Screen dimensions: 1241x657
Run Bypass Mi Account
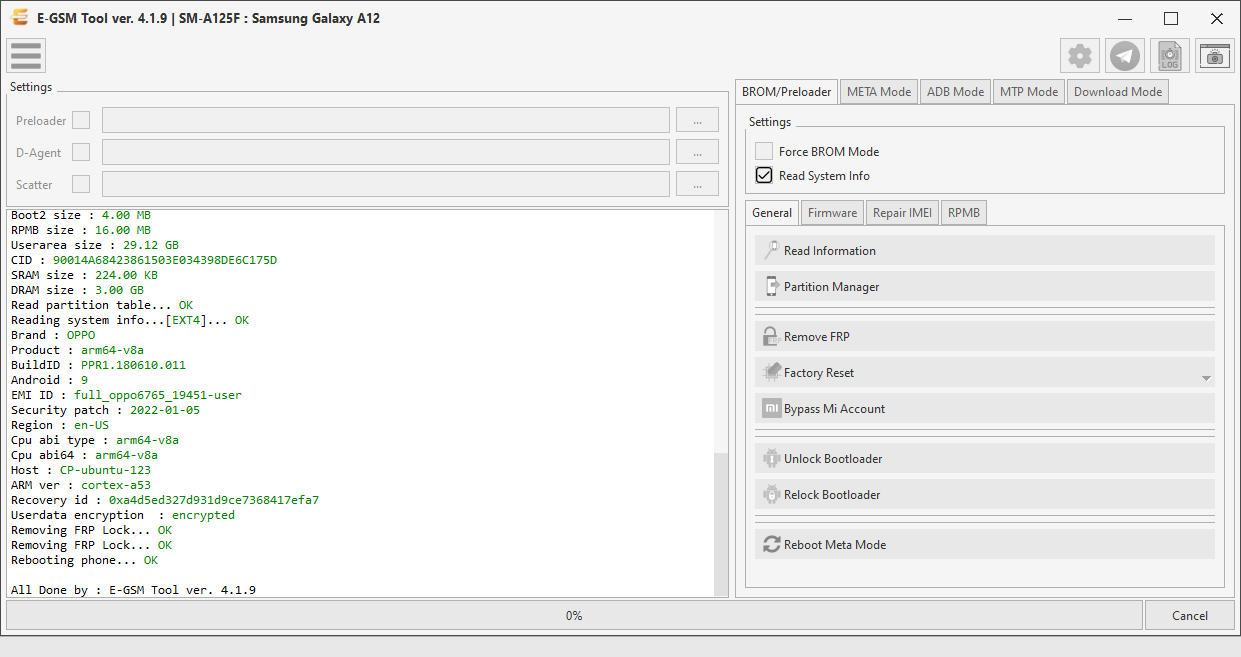pos(985,408)
